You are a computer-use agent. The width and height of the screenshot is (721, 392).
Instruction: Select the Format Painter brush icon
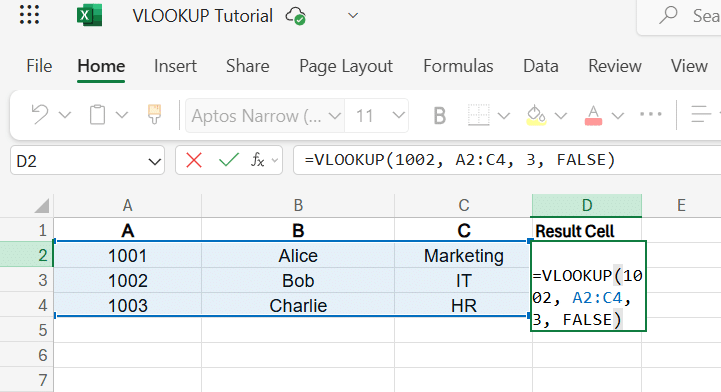pos(154,114)
